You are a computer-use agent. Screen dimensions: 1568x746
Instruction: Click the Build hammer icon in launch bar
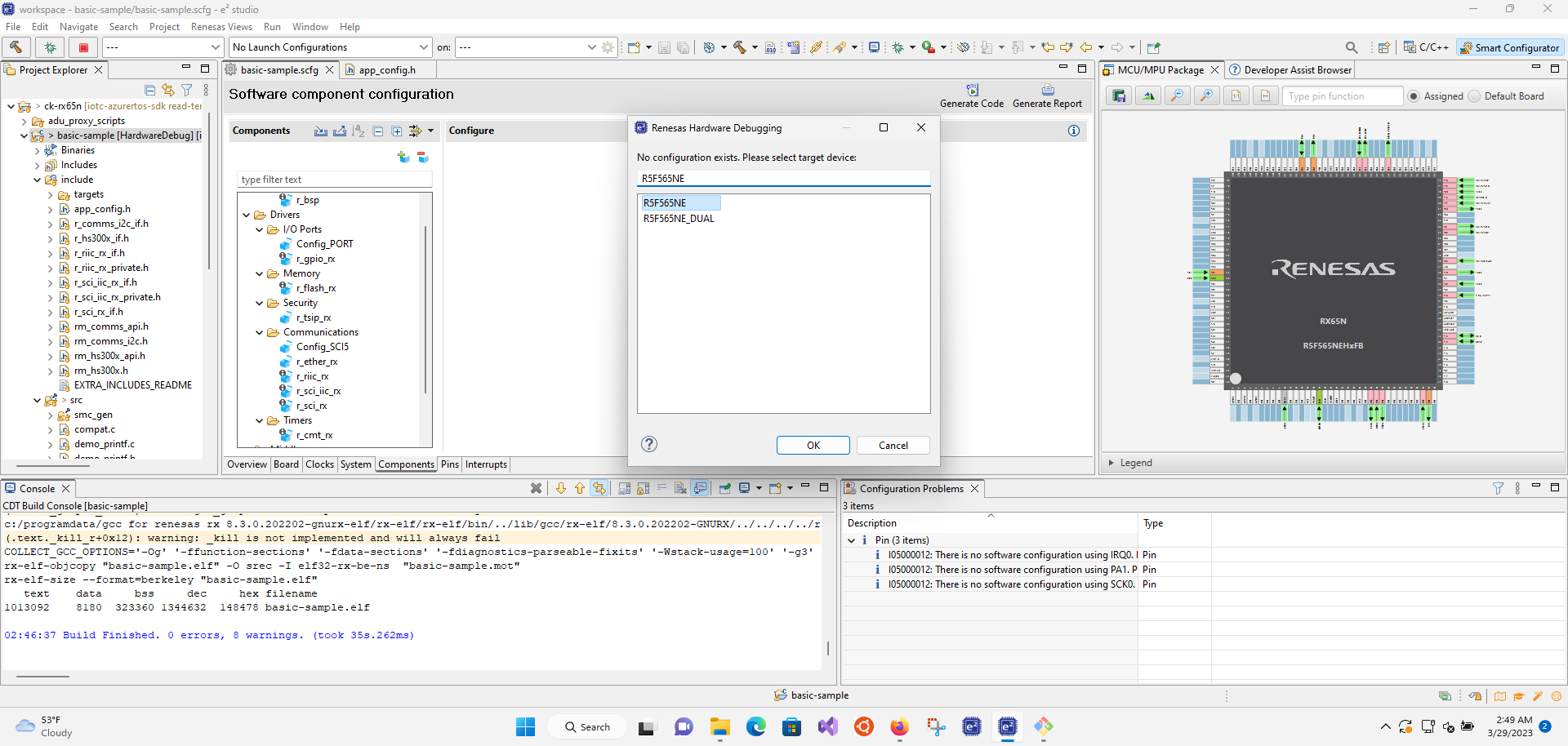16,47
